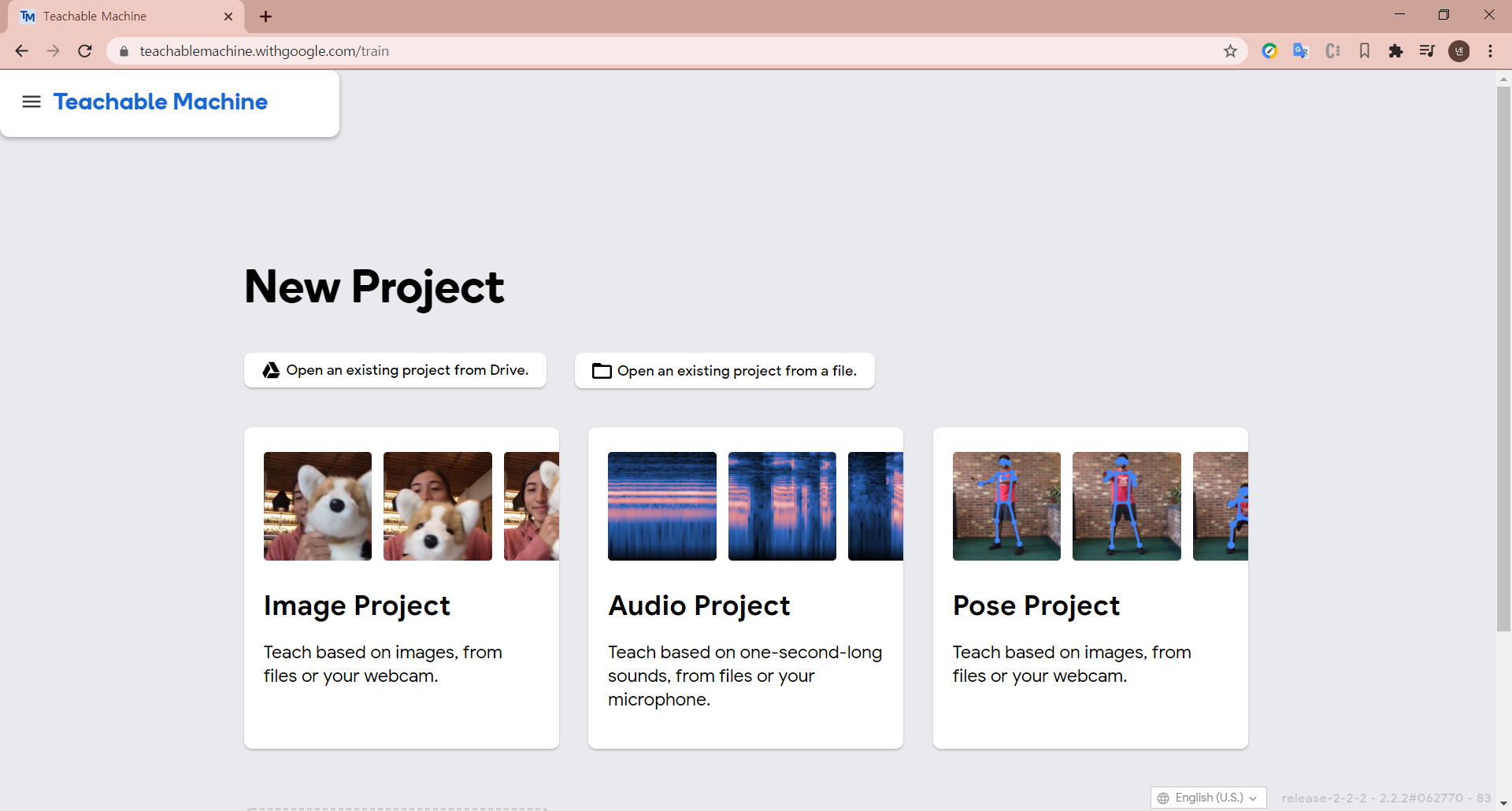Click the Teachable Machine logo link
Image resolution: width=1512 pixels, height=811 pixels.
(x=161, y=102)
